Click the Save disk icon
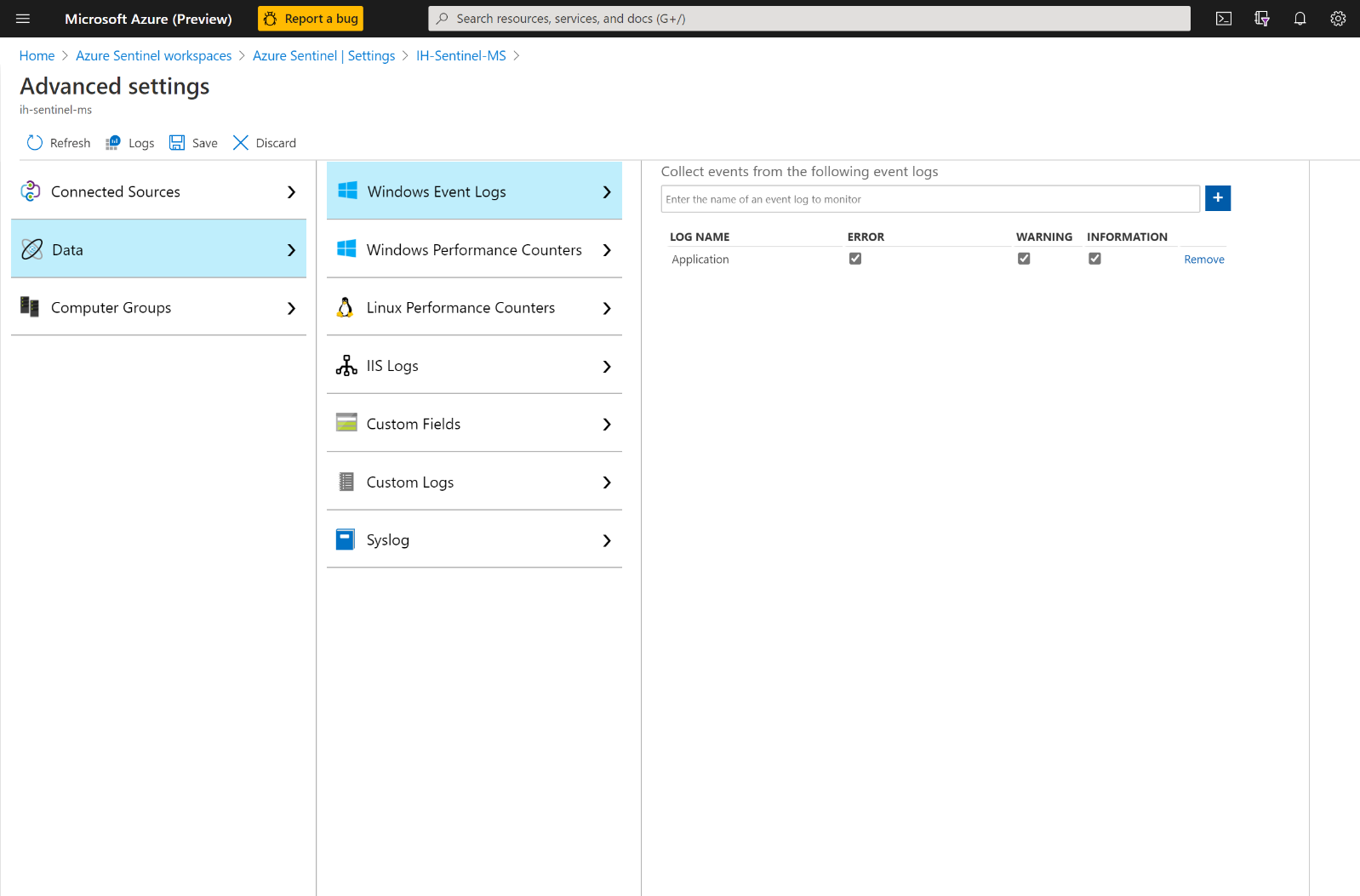 pyautogui.click(x=177, y=143)
